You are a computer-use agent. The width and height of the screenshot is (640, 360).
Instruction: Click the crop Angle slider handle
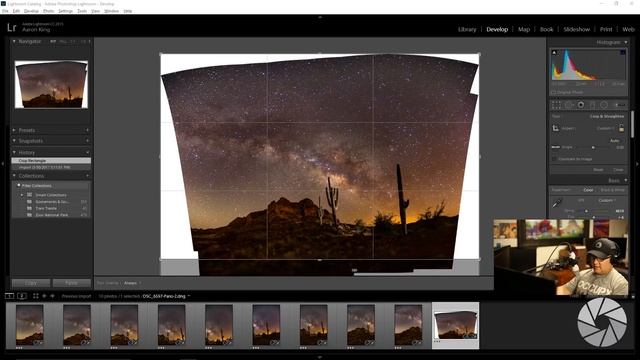click(593, 147)
